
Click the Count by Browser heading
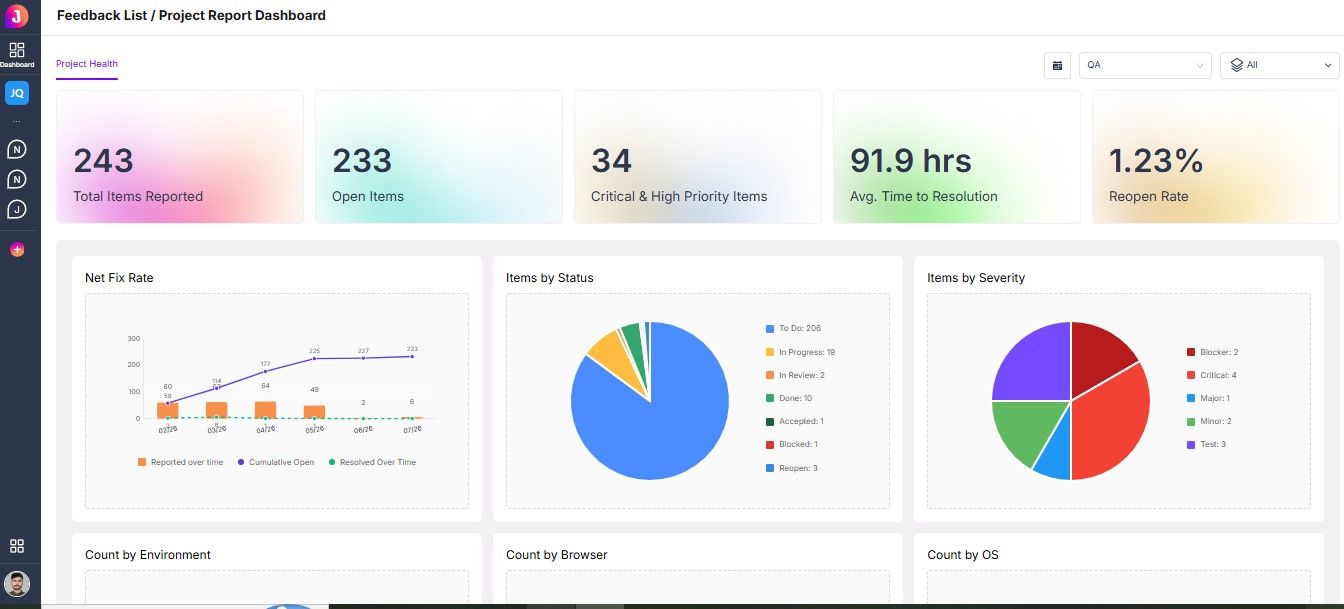coord(557,554)
